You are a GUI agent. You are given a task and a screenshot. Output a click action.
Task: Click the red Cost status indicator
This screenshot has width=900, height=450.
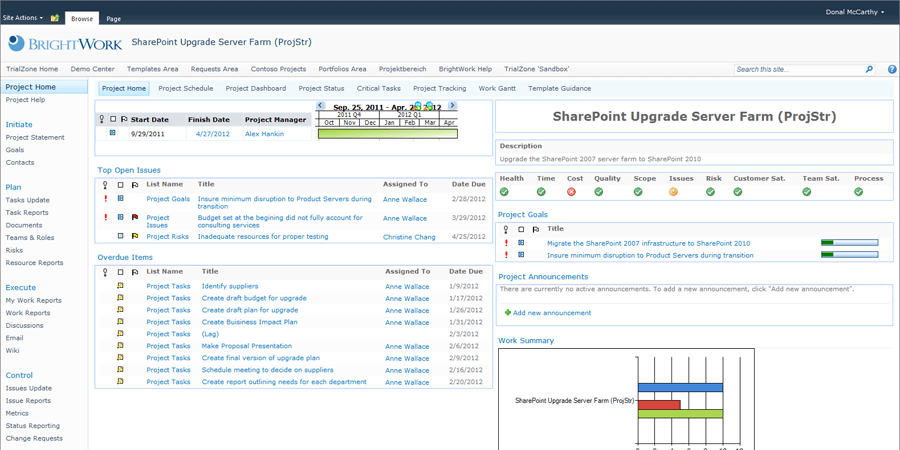tap(571, 192)
